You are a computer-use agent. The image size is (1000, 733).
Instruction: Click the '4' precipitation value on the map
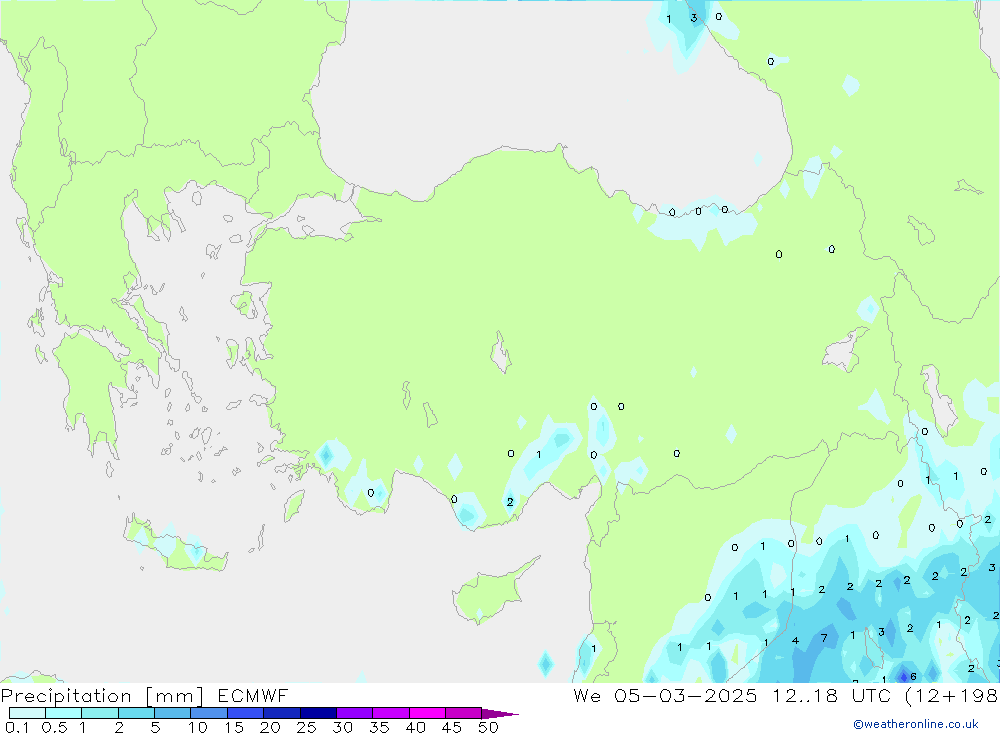click(x=795, y=640)
